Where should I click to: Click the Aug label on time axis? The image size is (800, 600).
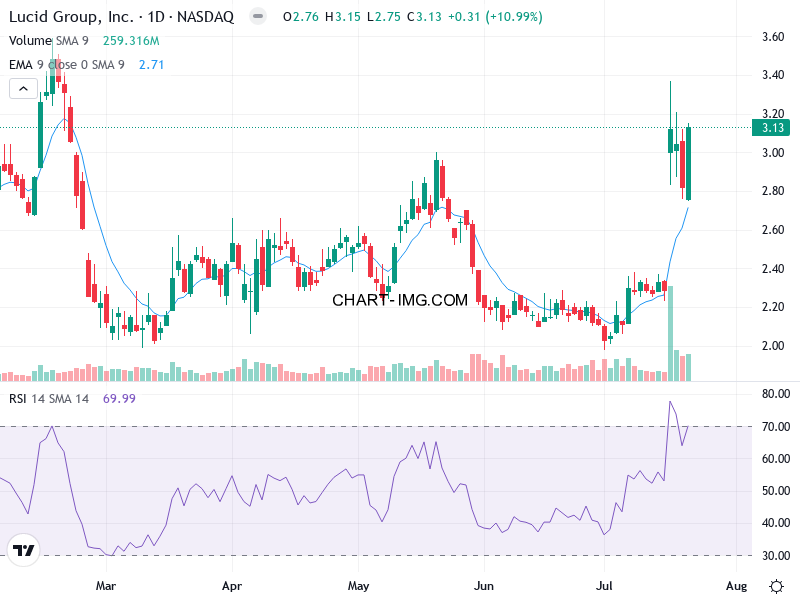(736, 586)
